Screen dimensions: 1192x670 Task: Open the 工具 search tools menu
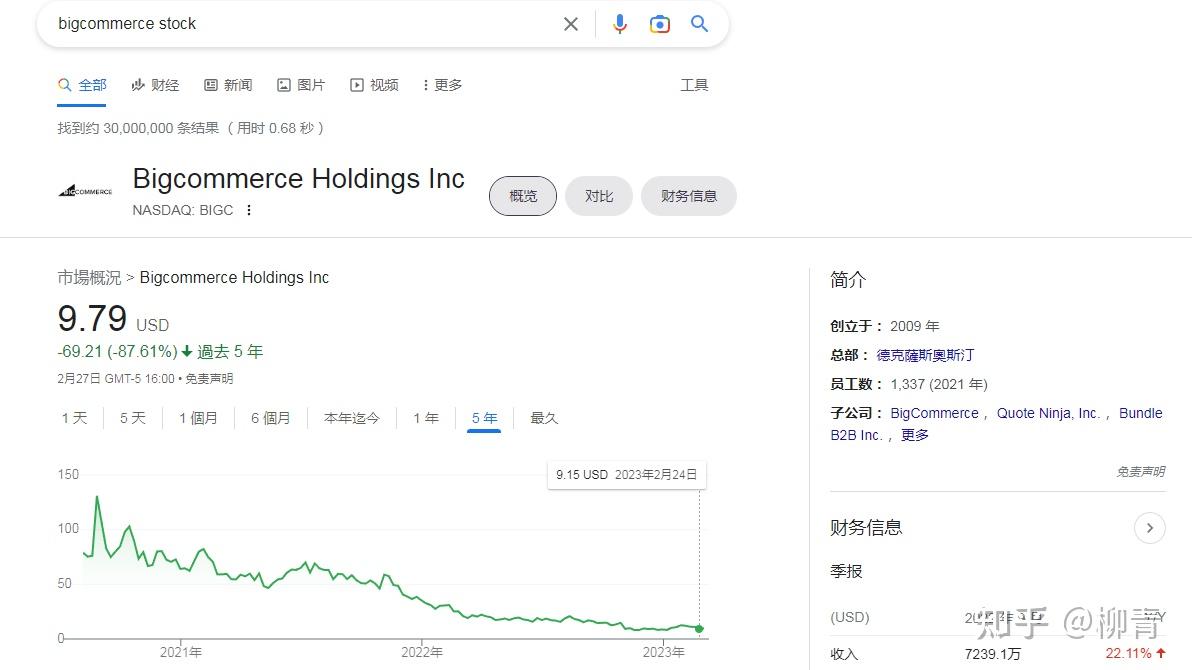[x=694, y=85]
